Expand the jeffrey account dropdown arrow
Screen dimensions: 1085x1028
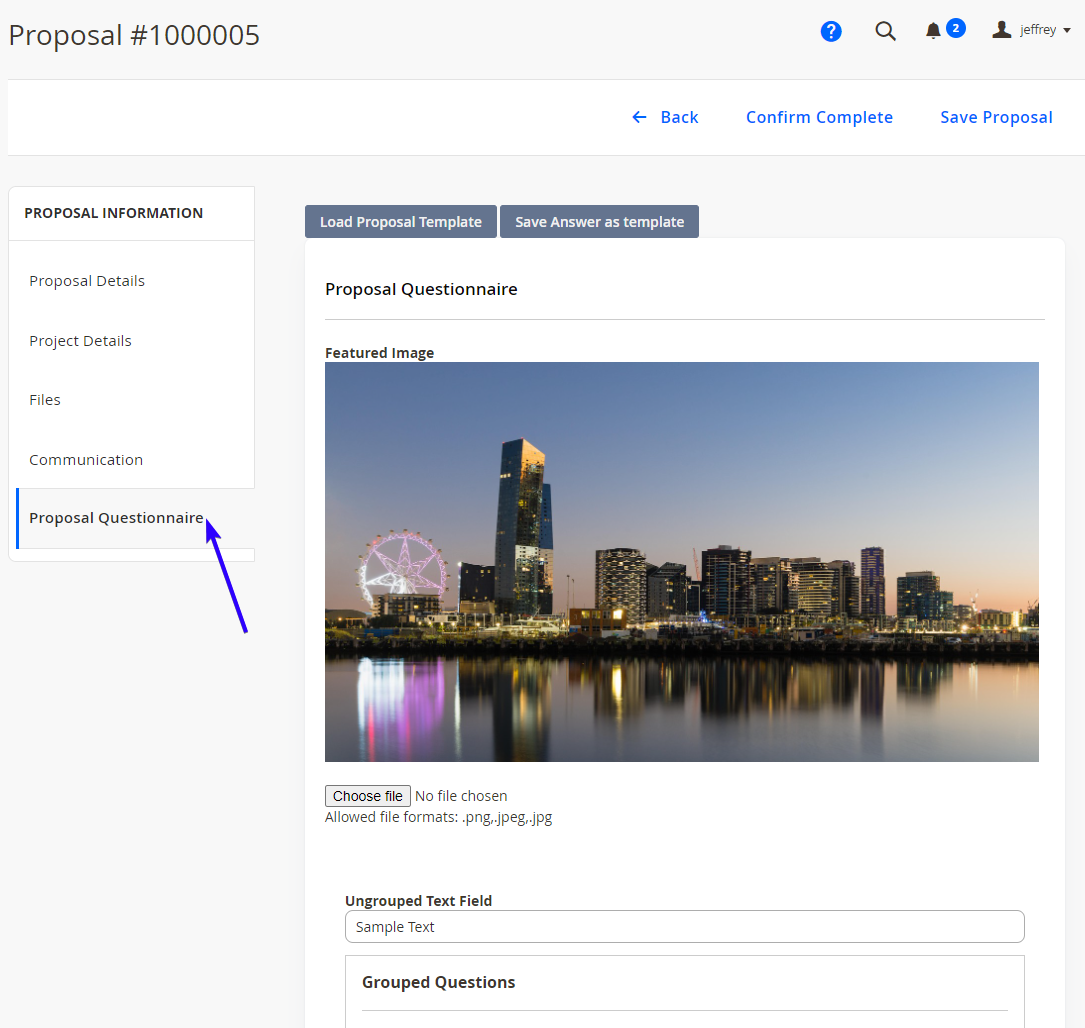tap(1067, 30)
